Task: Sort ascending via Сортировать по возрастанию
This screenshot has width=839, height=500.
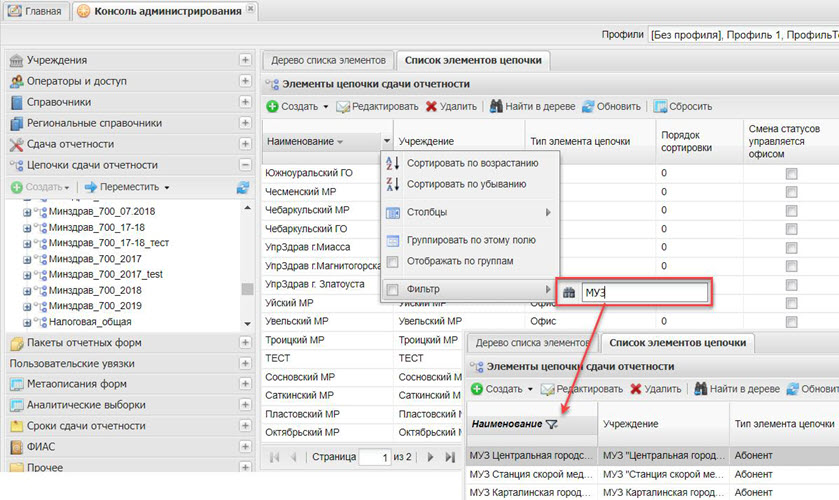Action: [x=471, y=163]
